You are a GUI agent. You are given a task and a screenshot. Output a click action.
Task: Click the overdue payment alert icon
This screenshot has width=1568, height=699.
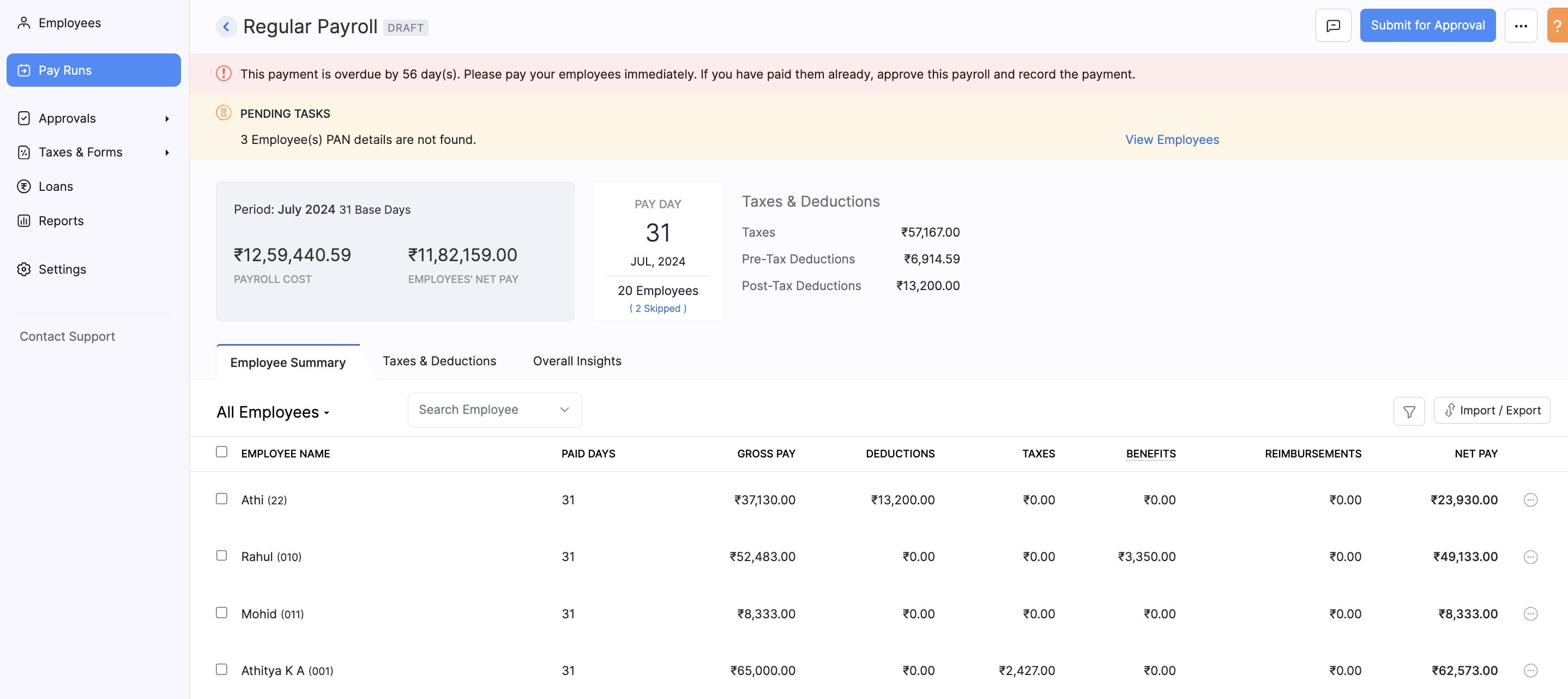(x=223, y=73)
